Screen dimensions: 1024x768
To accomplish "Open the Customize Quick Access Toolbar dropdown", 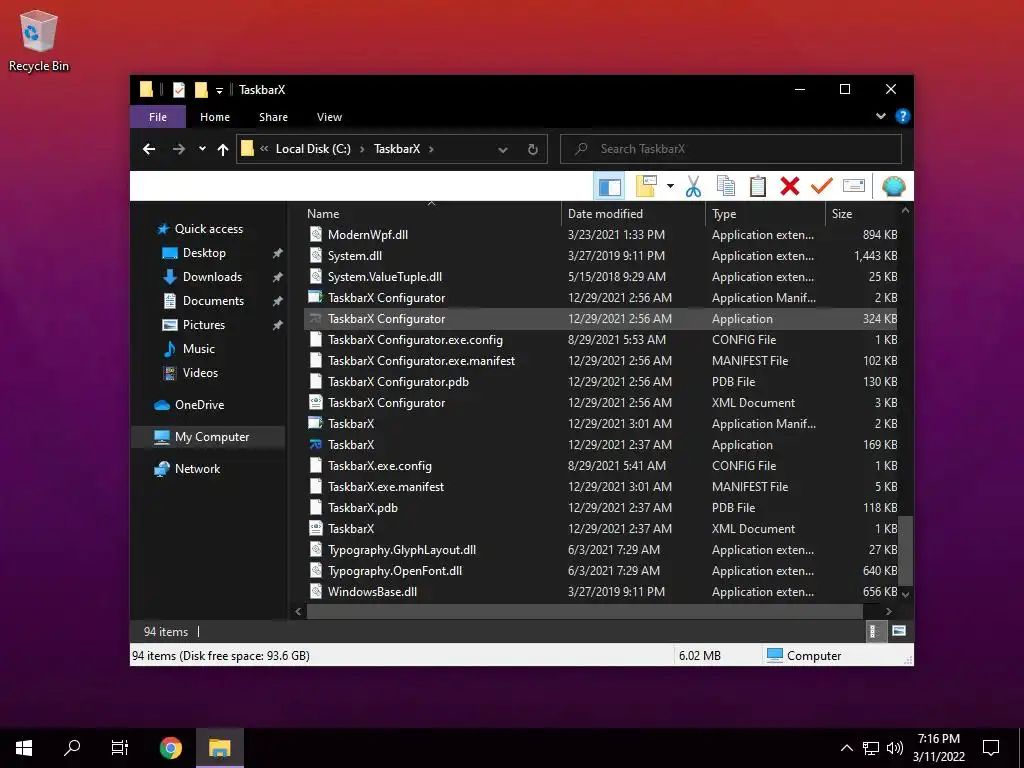I will pos(219,90).
